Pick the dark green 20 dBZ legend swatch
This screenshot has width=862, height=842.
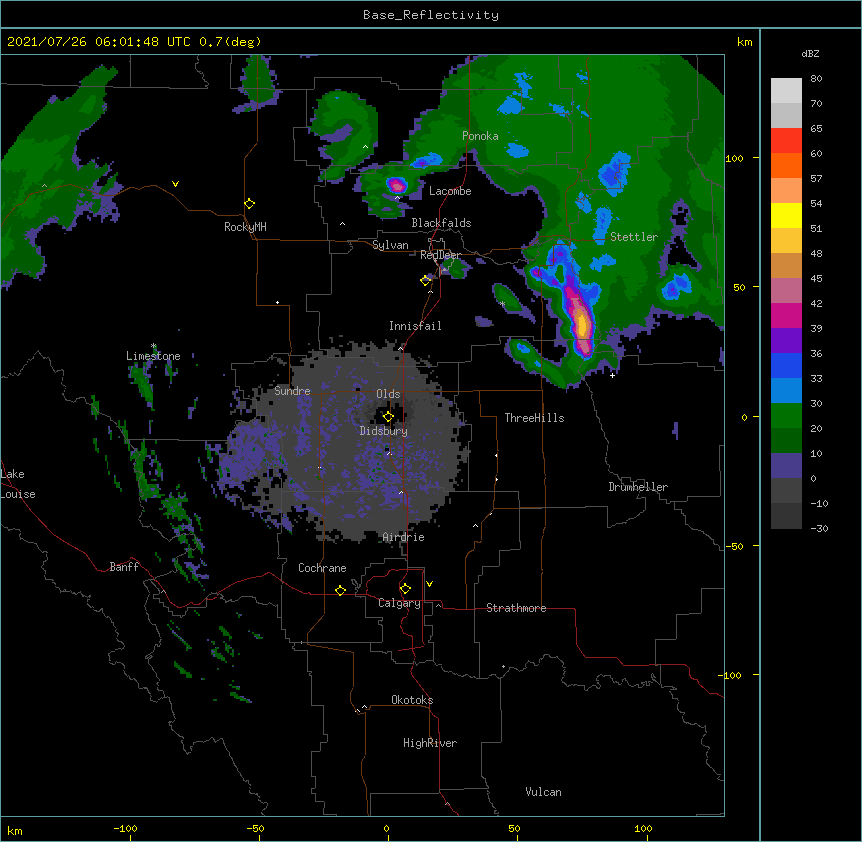click(786, 441)
